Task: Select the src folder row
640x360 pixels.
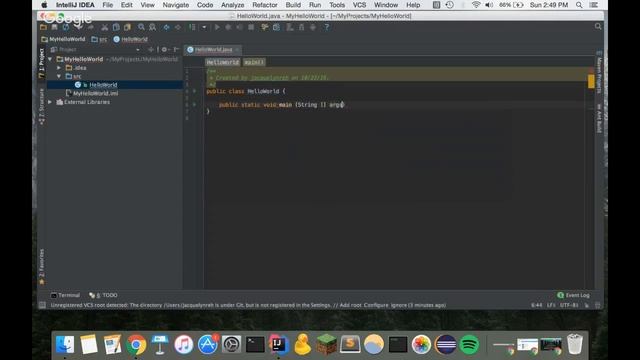Action: pyautogui.click(x=115, y=76)
